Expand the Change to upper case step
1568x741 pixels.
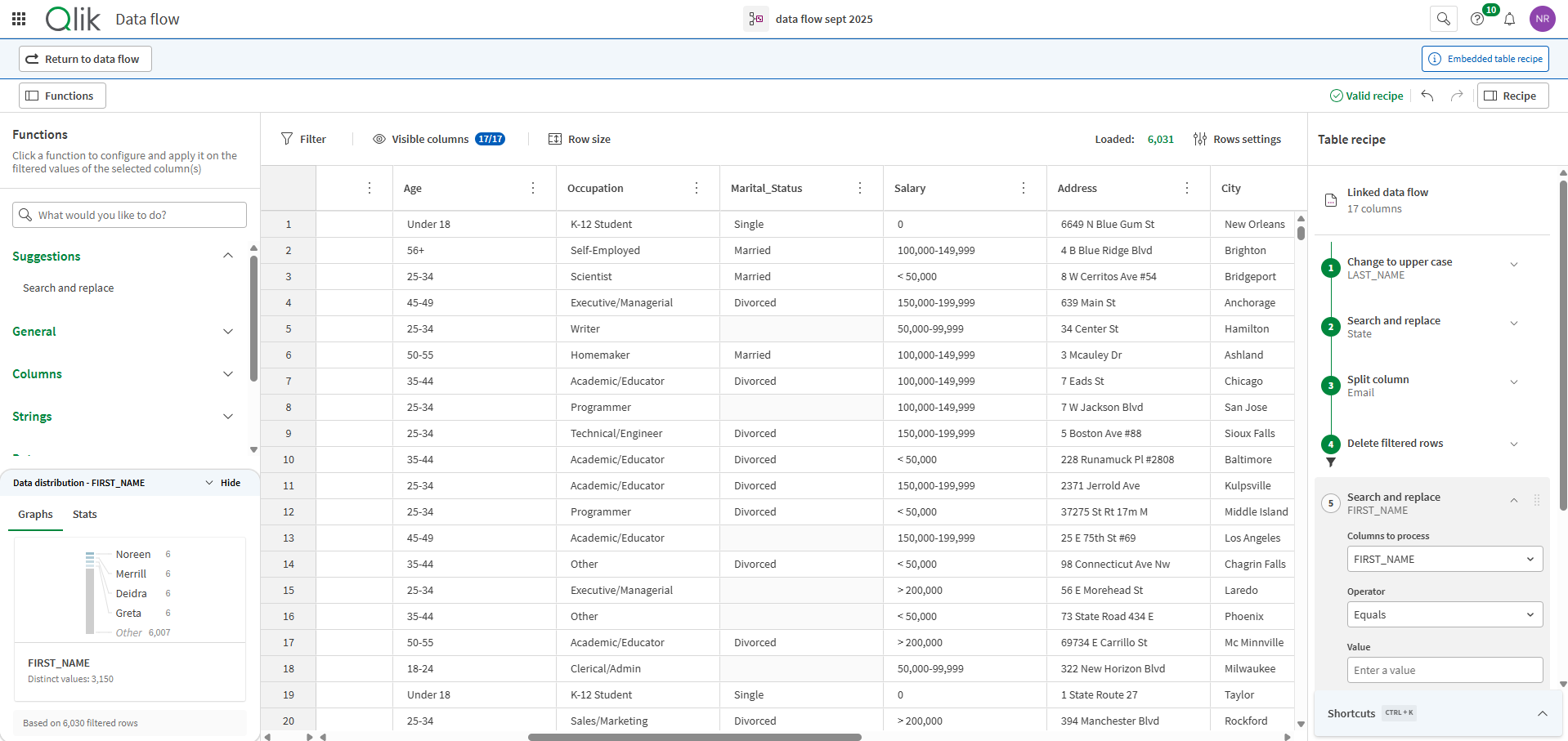click(1514, 264)
